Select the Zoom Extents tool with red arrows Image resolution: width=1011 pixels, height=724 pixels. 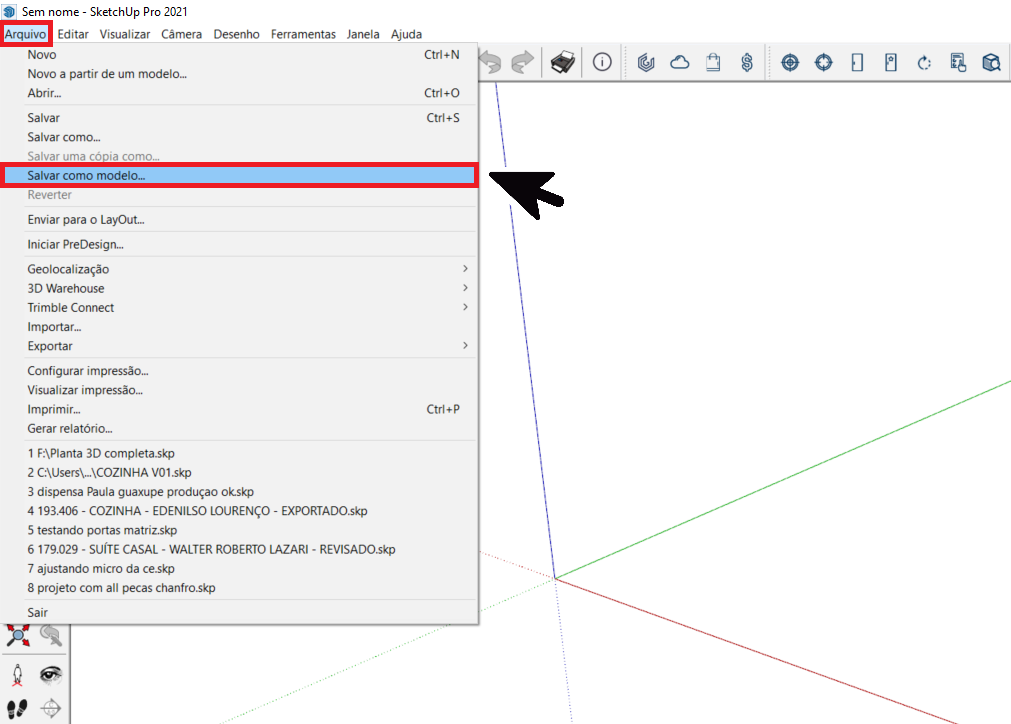[x=17, y=636]
